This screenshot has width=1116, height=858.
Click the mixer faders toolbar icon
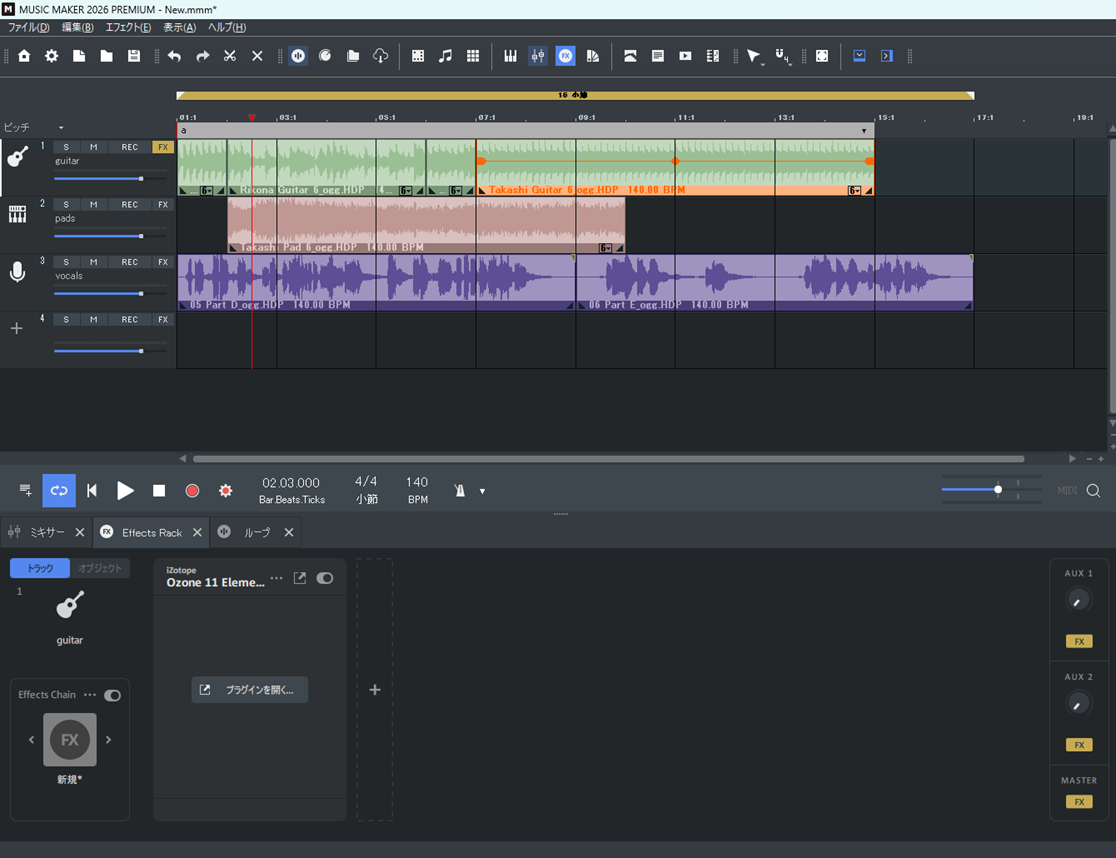[538, 56]
